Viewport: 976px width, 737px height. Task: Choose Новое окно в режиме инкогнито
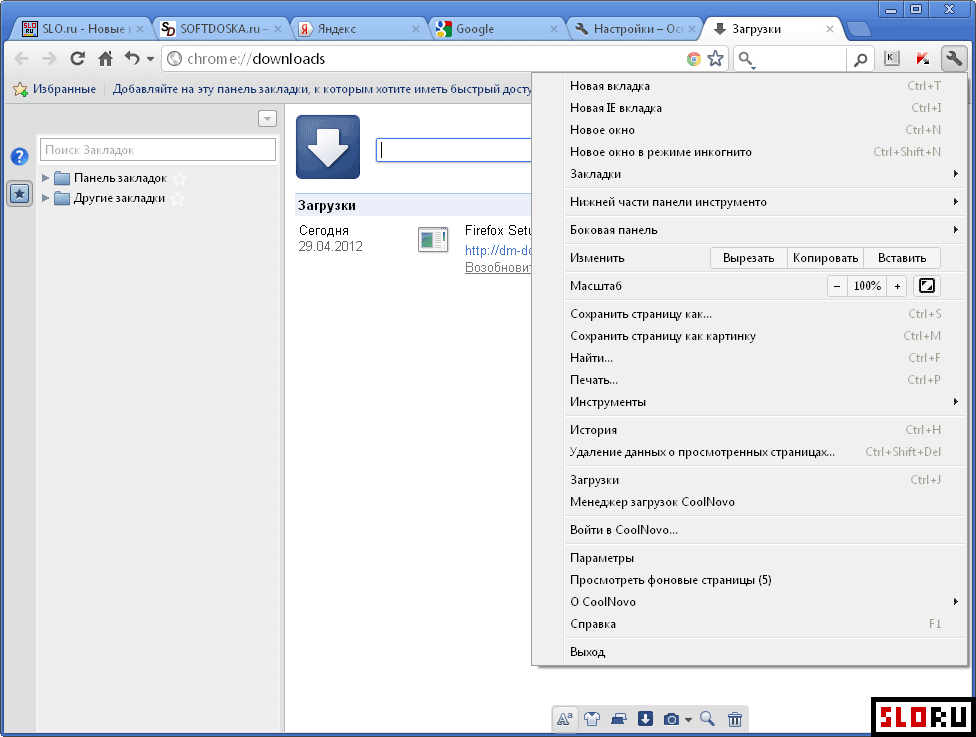click(766, 152)
